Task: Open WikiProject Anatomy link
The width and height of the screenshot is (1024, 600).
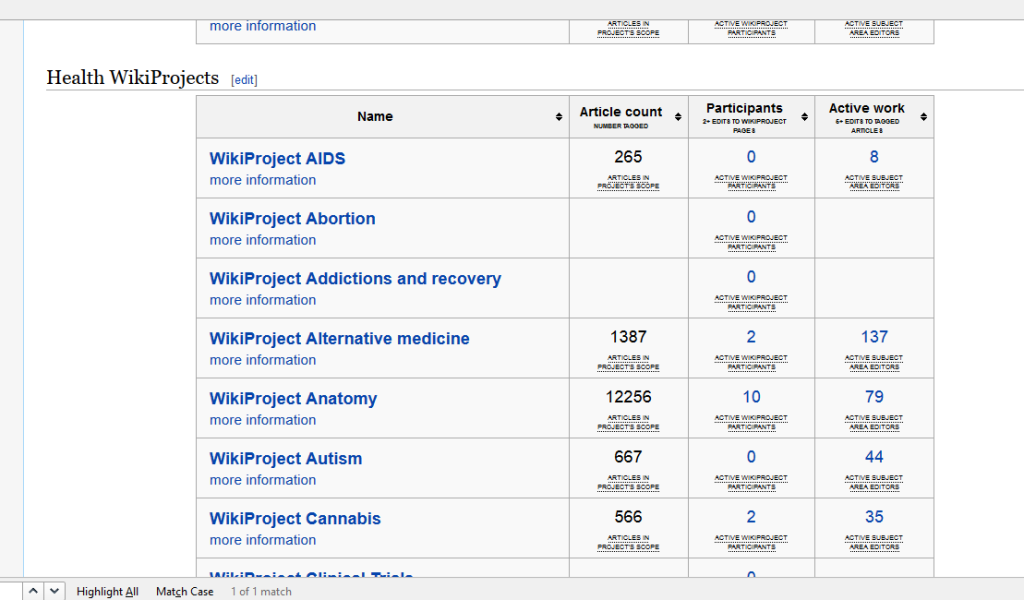Action: coord(293,399)
